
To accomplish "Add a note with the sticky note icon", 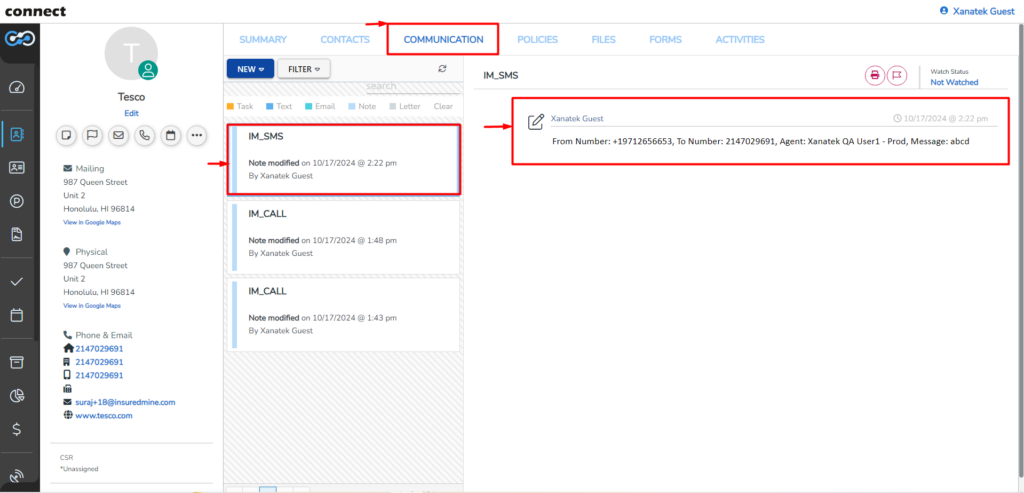I will (66, 136).
